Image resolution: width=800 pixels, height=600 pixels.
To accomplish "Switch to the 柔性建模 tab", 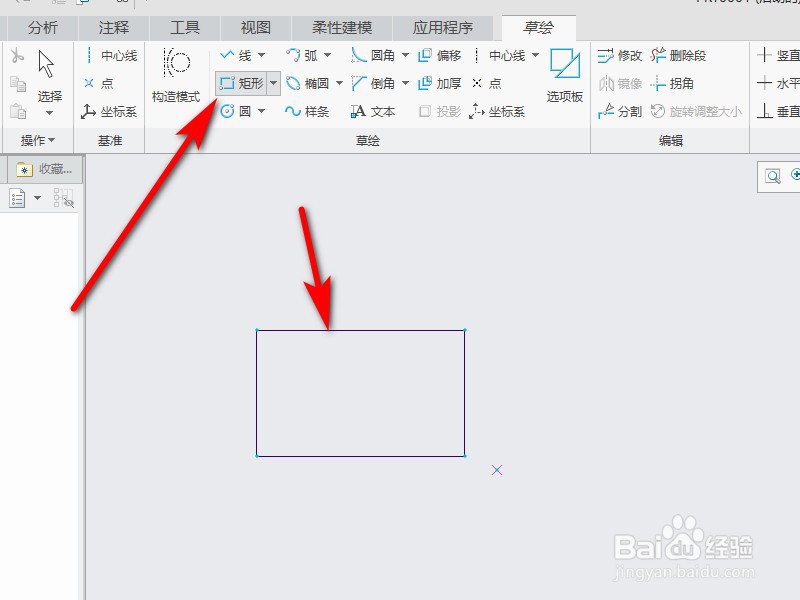I will pos(342,28).
